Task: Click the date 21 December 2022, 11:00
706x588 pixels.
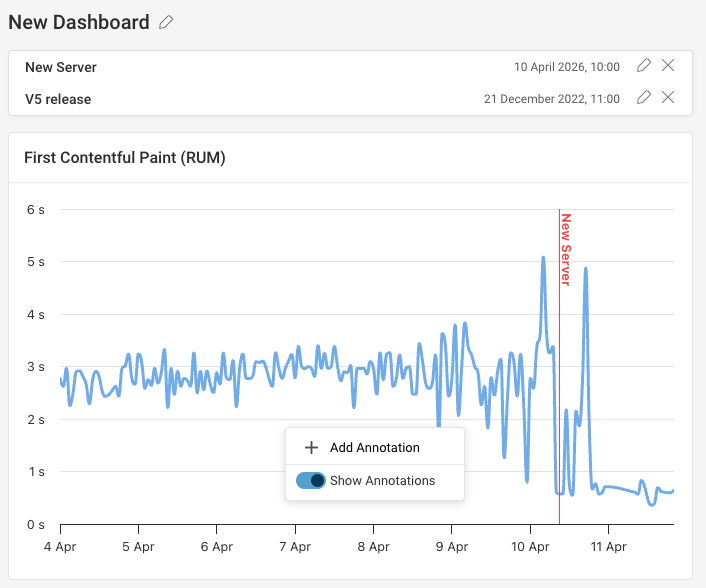Action: coord(552,99)
